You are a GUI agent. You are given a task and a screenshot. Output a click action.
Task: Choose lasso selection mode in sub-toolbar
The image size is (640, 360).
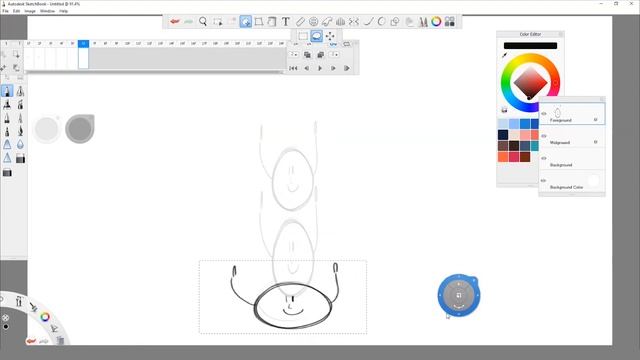coord(316,36)
